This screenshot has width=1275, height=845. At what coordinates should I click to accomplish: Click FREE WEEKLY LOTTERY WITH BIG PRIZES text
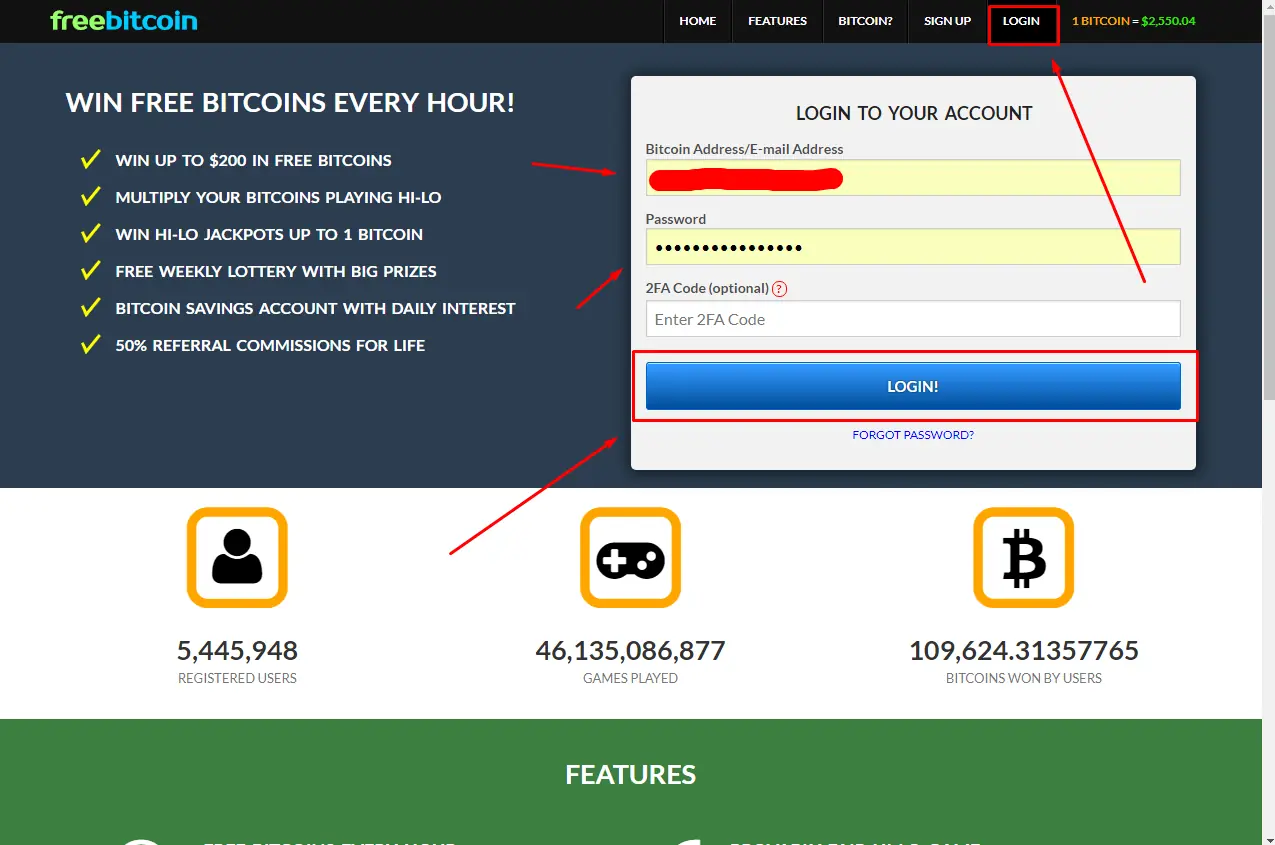(x=276, y=271)
